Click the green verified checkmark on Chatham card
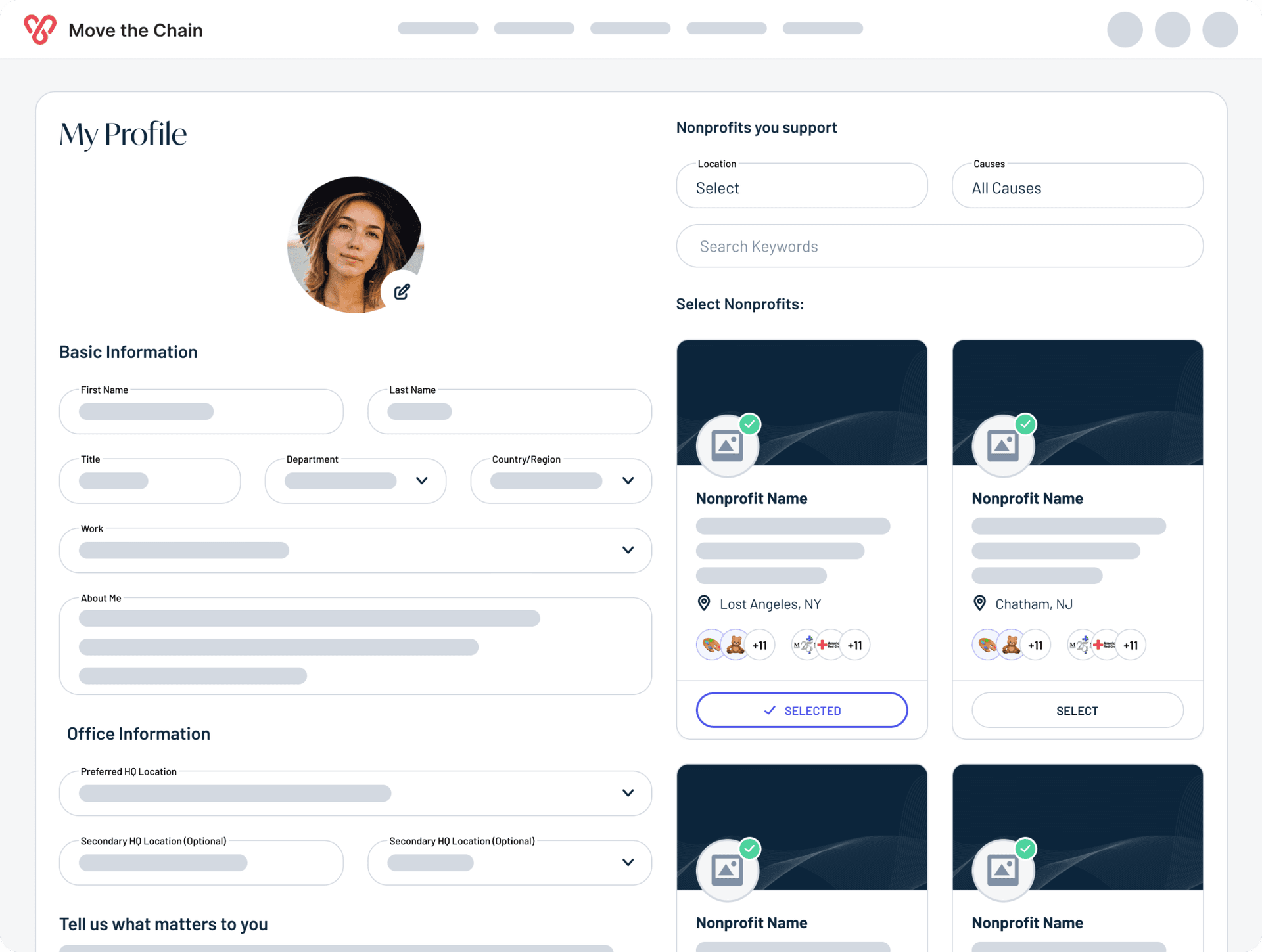Image resolution: width=1262 pixels, height=952 pixels. [1026, 424]
